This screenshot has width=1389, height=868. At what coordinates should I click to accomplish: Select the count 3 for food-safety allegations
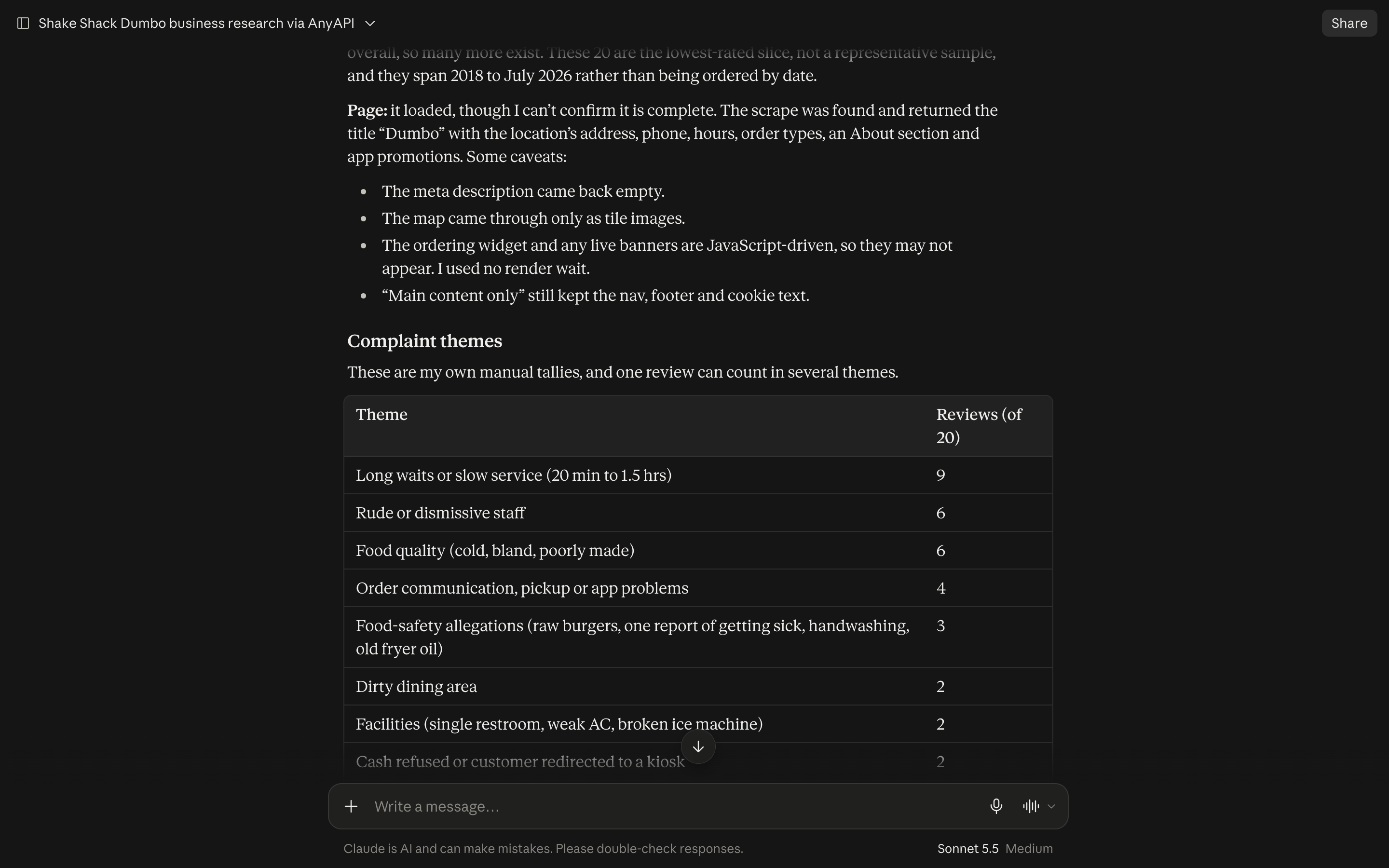940,626
